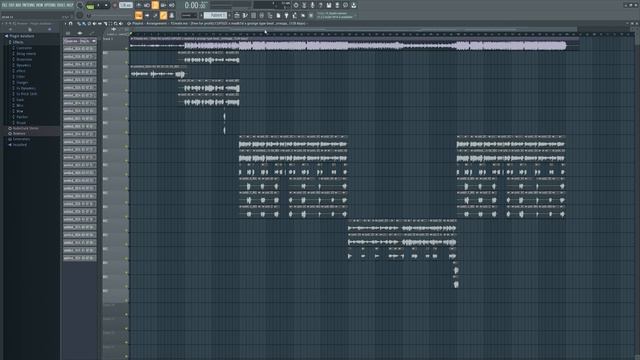640x360 pixels.
Task: Mute Track 2 with its green switch
Action: point(127,63)
